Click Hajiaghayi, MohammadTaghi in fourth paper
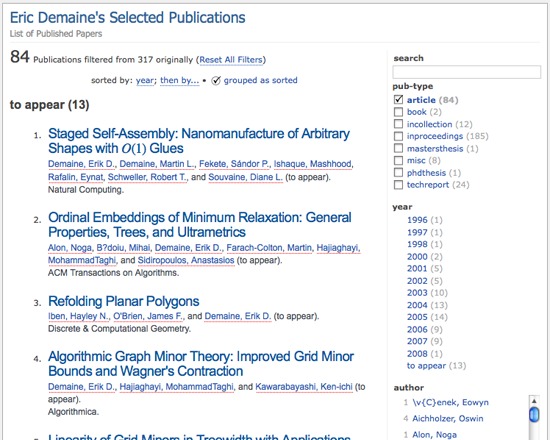 click(x=176, y=387)
